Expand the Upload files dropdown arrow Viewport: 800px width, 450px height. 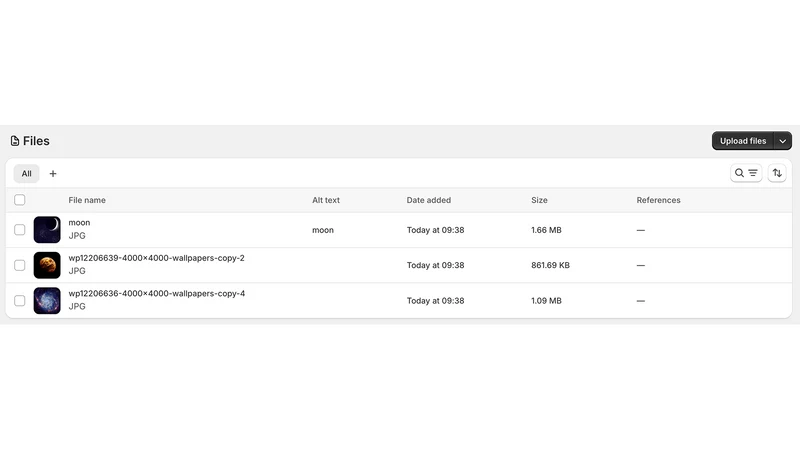click(x=783, y=141)
